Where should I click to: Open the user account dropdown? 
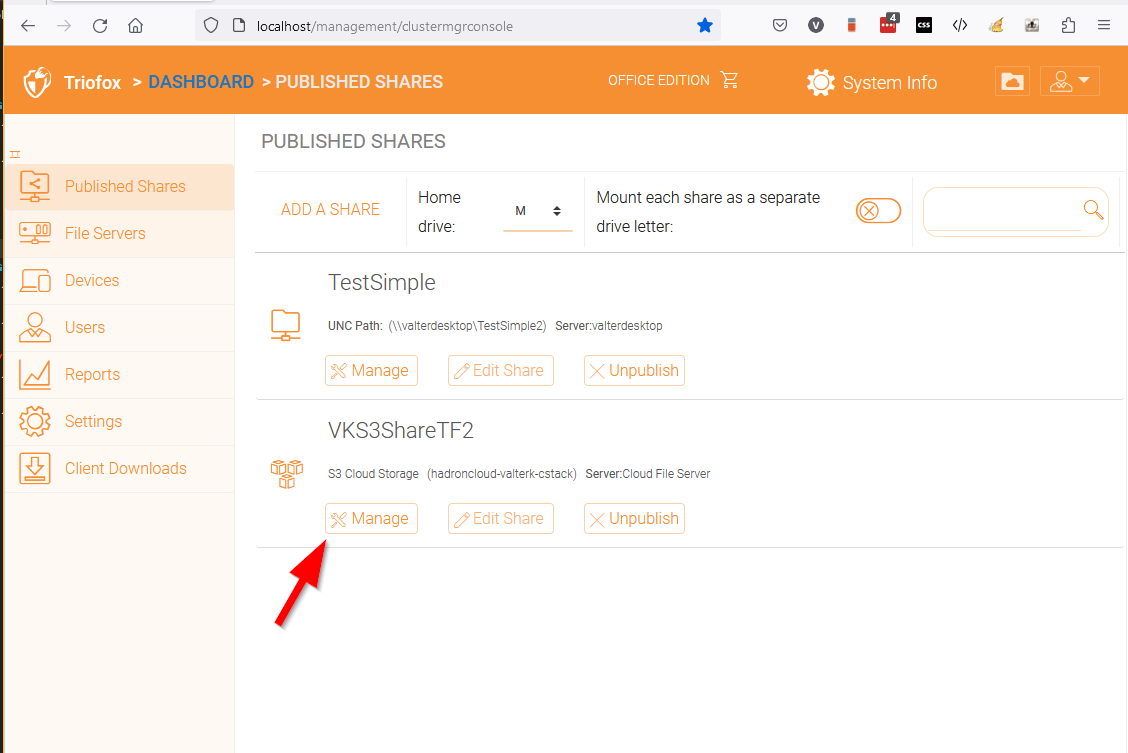pos(1070,81)
